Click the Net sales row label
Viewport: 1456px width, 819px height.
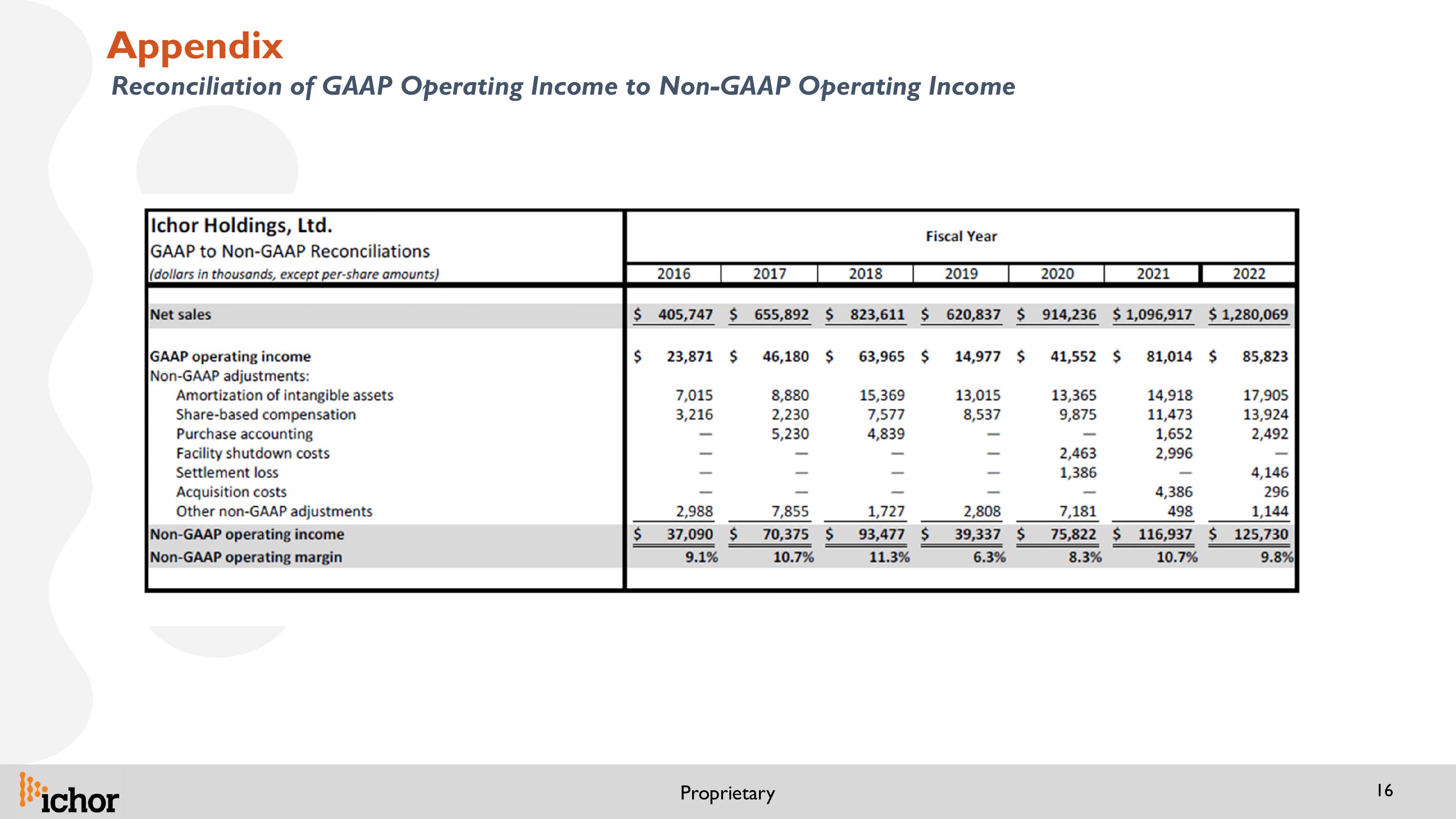(x=180, y=315)
